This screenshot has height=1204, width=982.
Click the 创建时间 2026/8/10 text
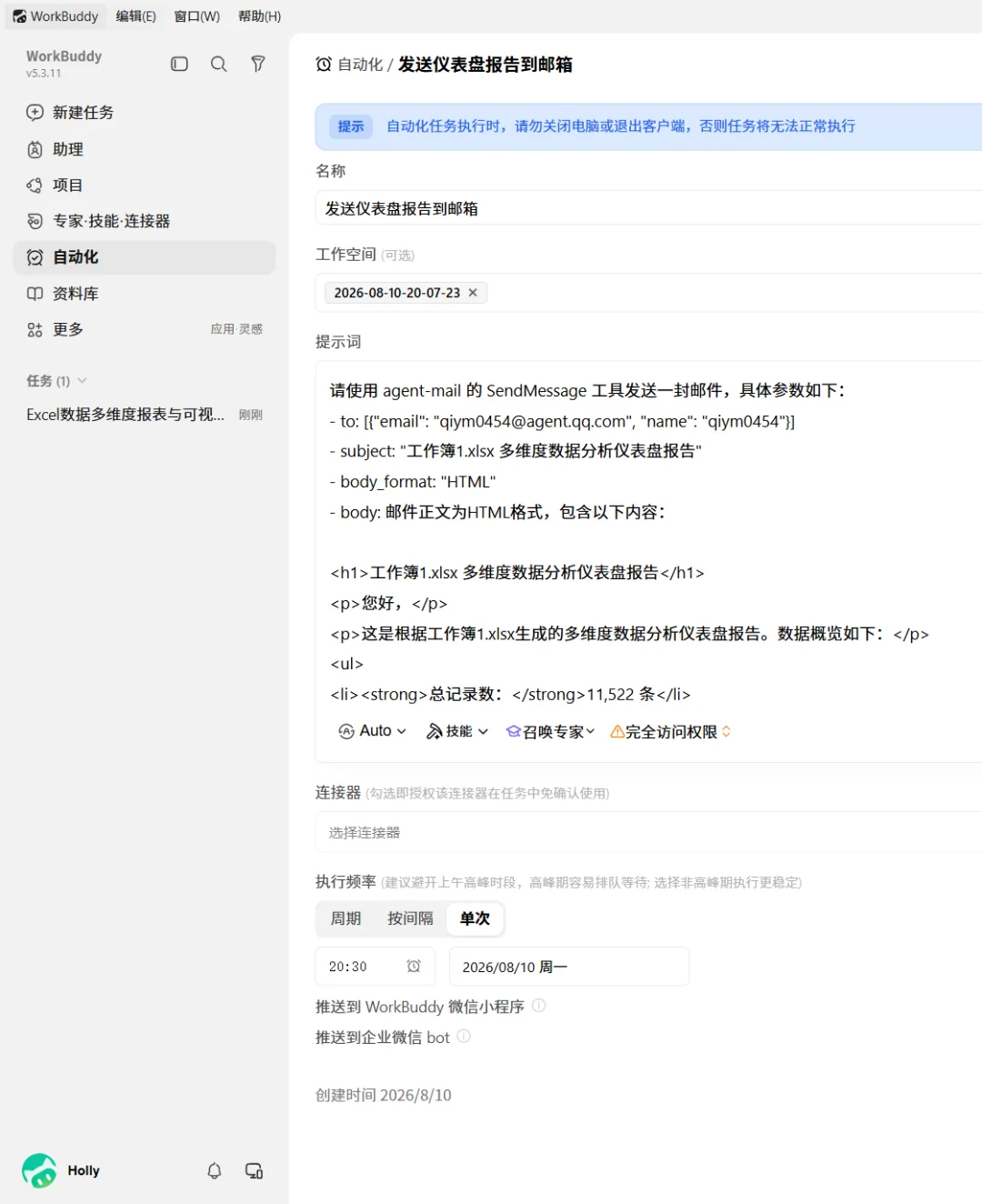tap(384, 1095)
